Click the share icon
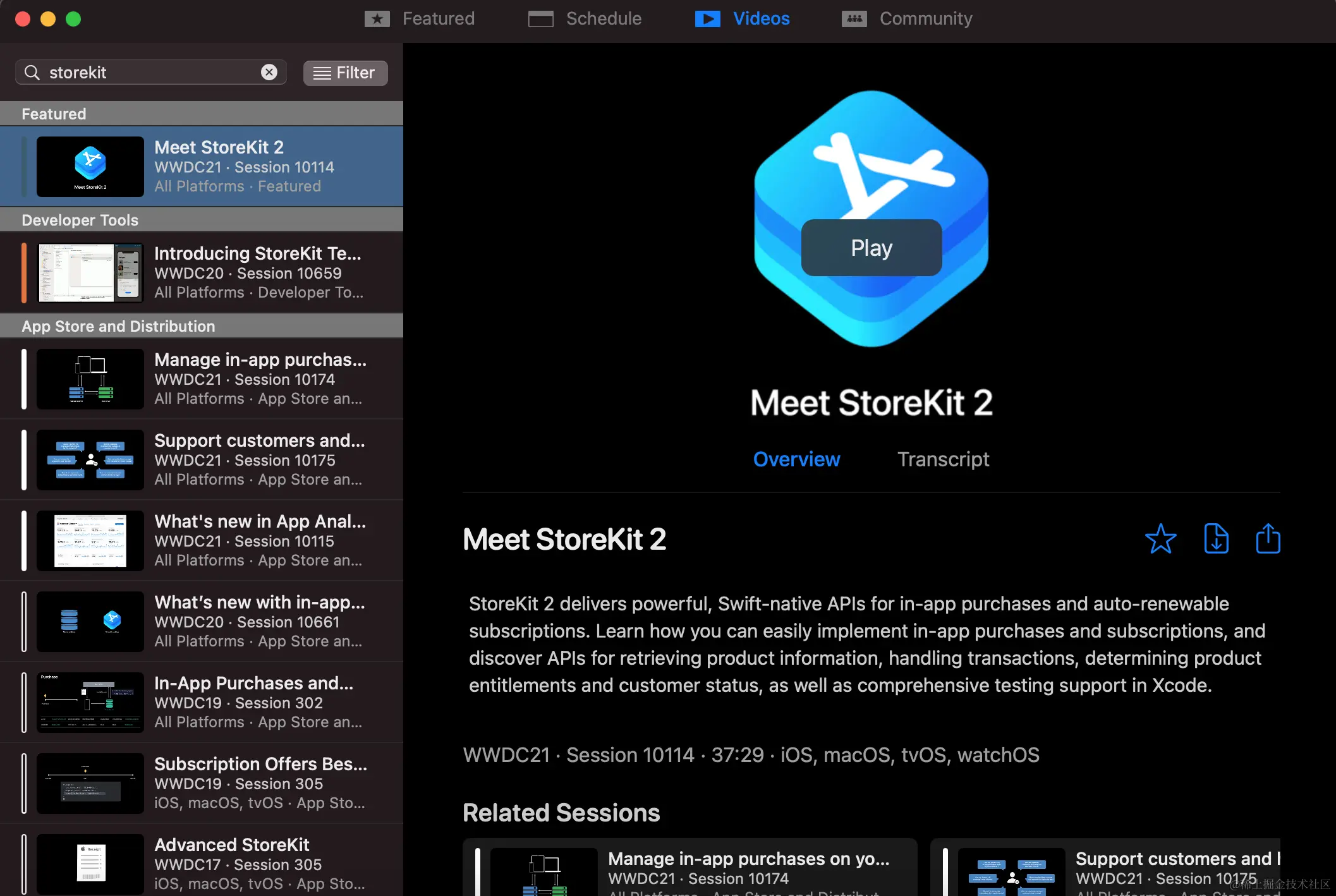Screen dimensions: 1336x896 point(1267,539)
